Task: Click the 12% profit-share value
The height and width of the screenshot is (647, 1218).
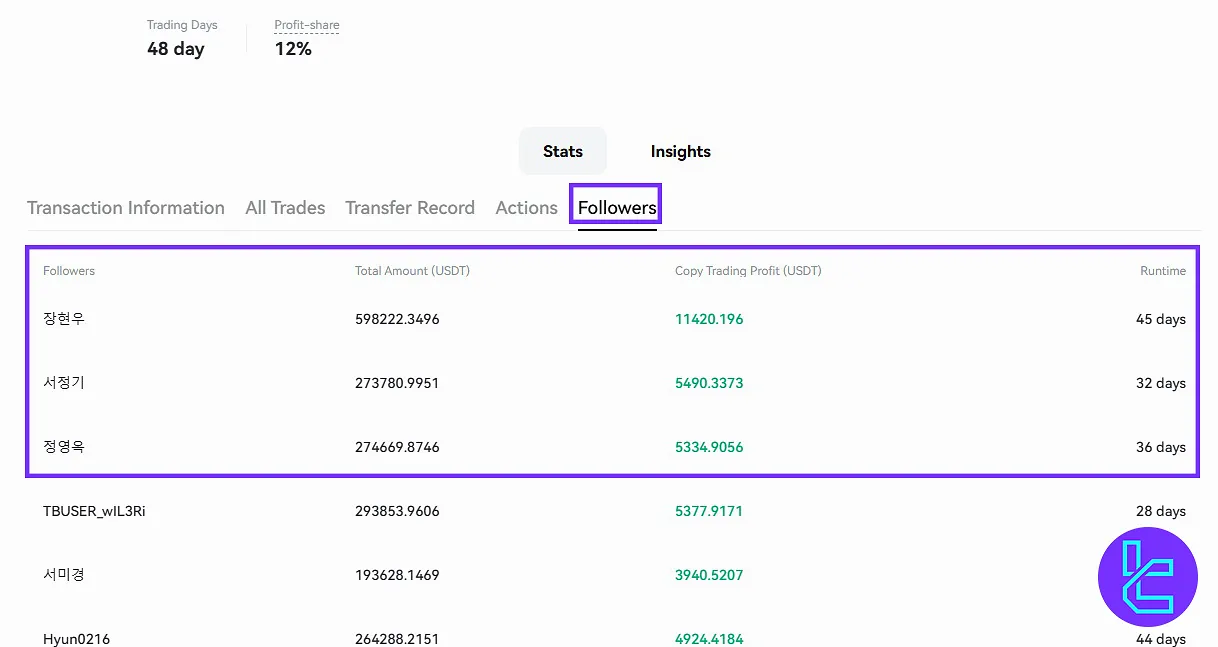Action: [293, 48]
